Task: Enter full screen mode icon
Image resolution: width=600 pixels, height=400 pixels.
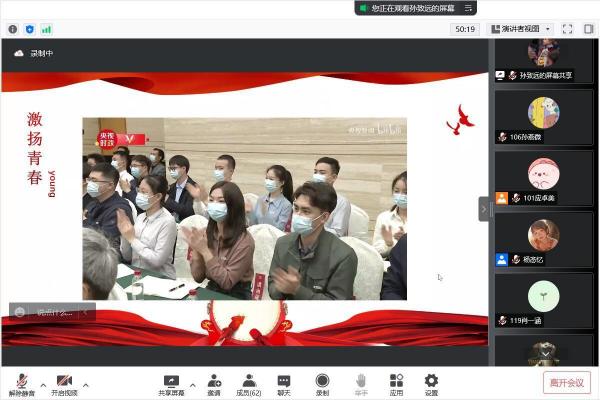Action: pos(567,29)
